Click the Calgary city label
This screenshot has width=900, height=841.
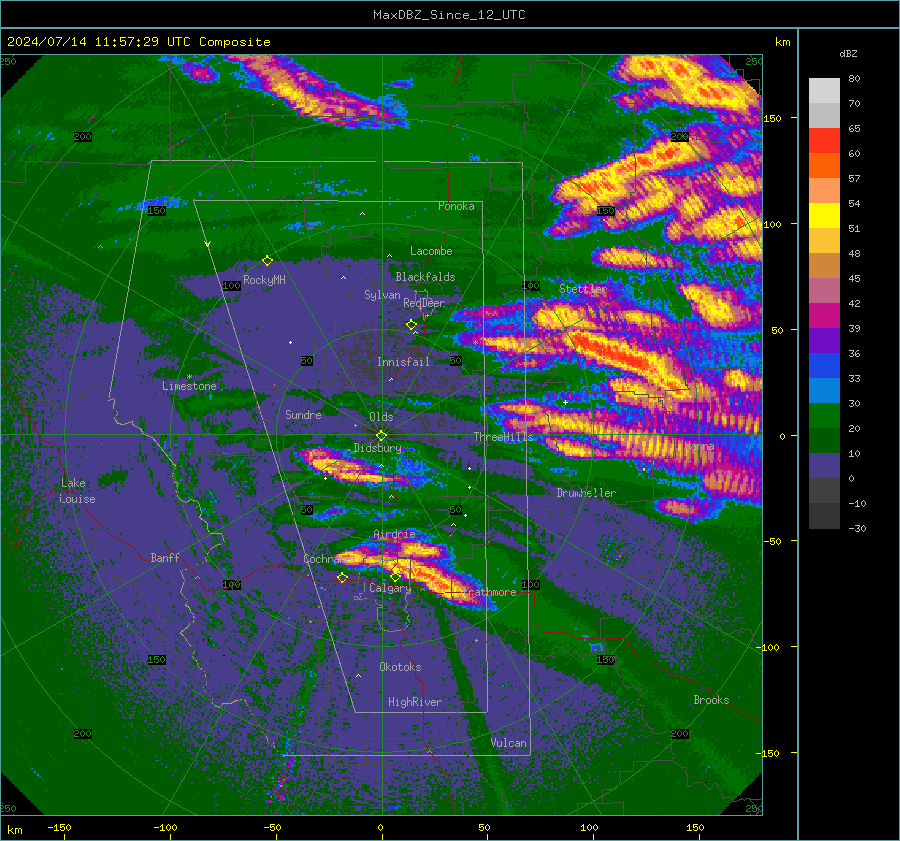click(390, 588)
